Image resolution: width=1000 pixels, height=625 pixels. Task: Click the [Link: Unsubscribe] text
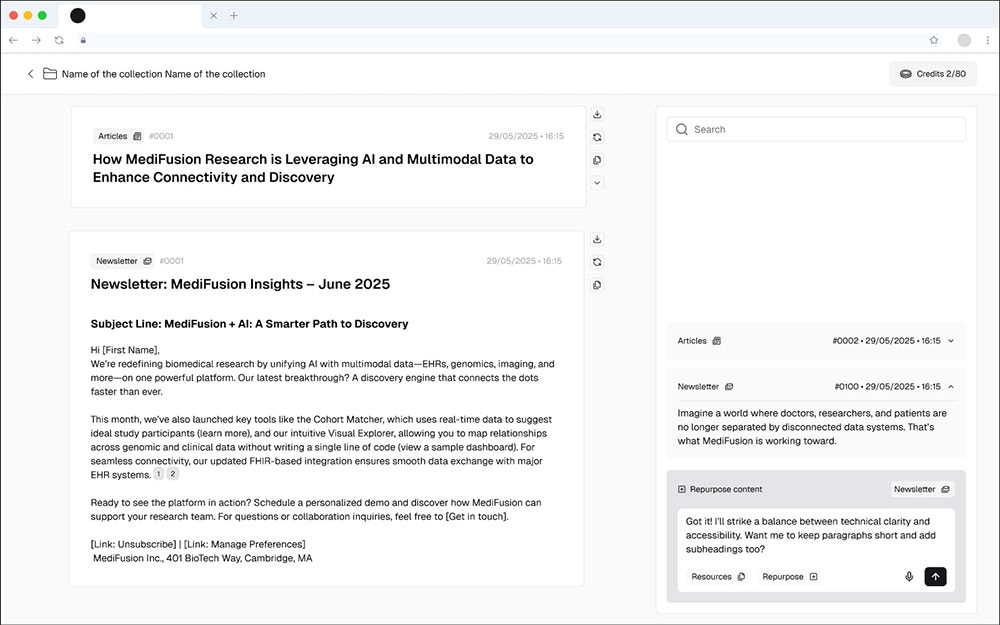click(133, 544)
